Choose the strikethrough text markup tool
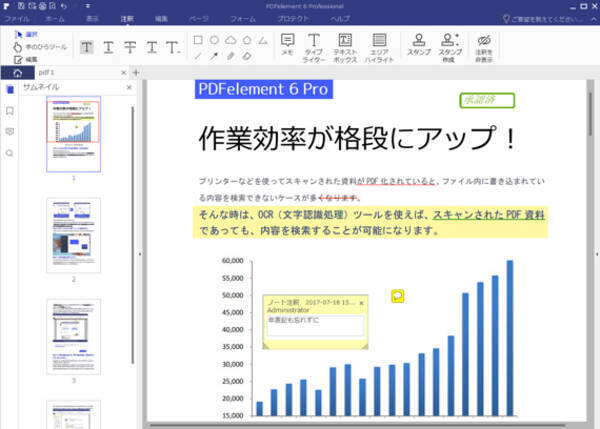This screenshot has height=429, width=600. (131, 46)
